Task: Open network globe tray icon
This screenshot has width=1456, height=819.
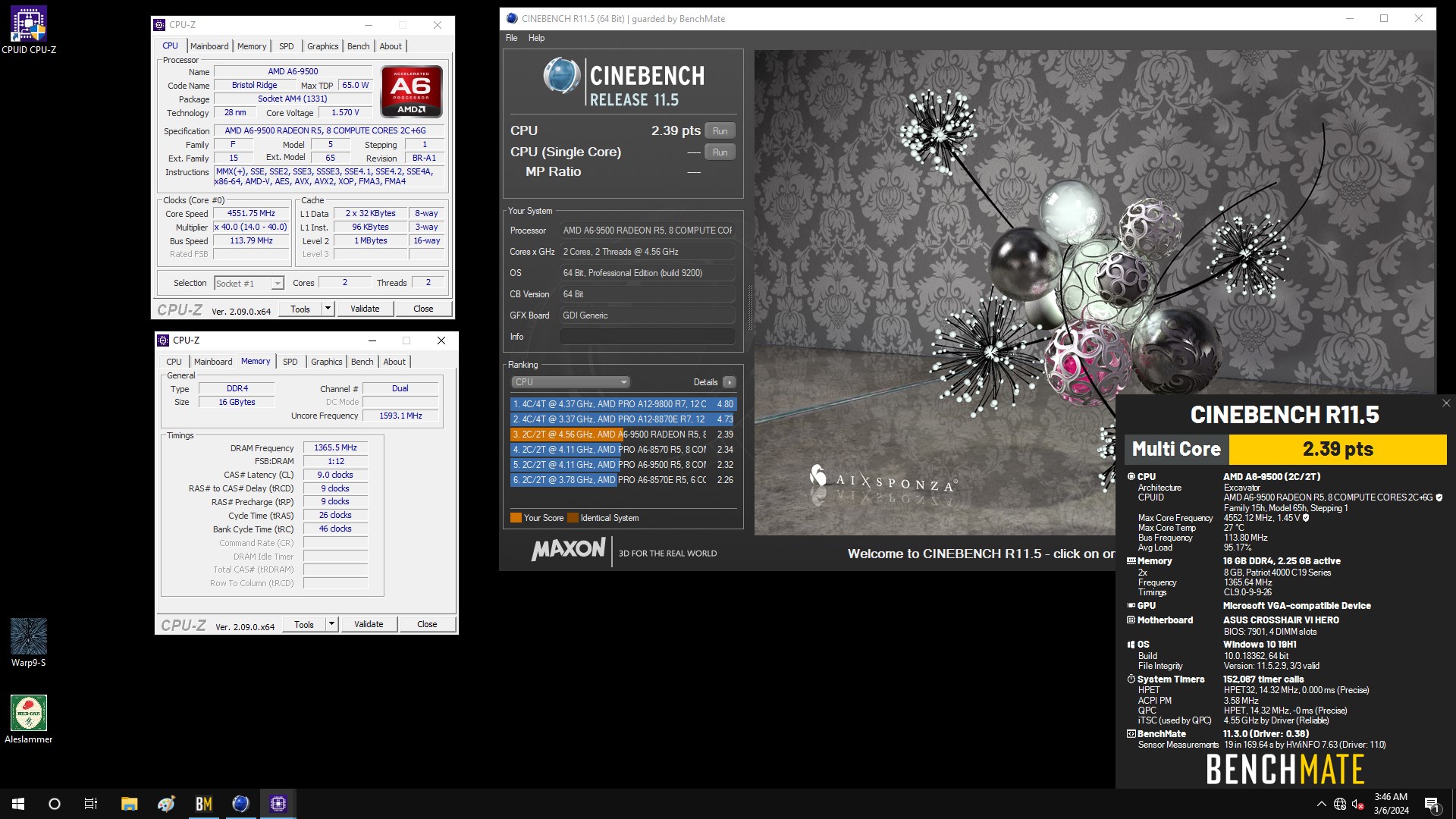Action: point(1340,804)
